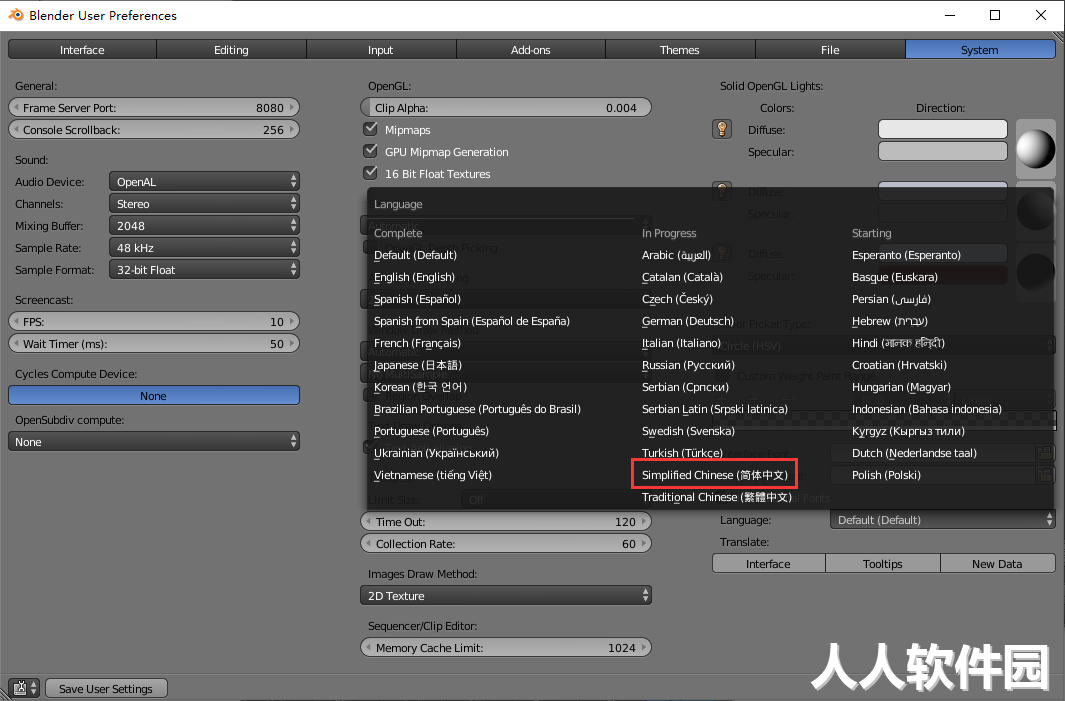Select Dutch (Nederlandse taal)
This screenshot has height=701, width=1065.
point(914,452)
